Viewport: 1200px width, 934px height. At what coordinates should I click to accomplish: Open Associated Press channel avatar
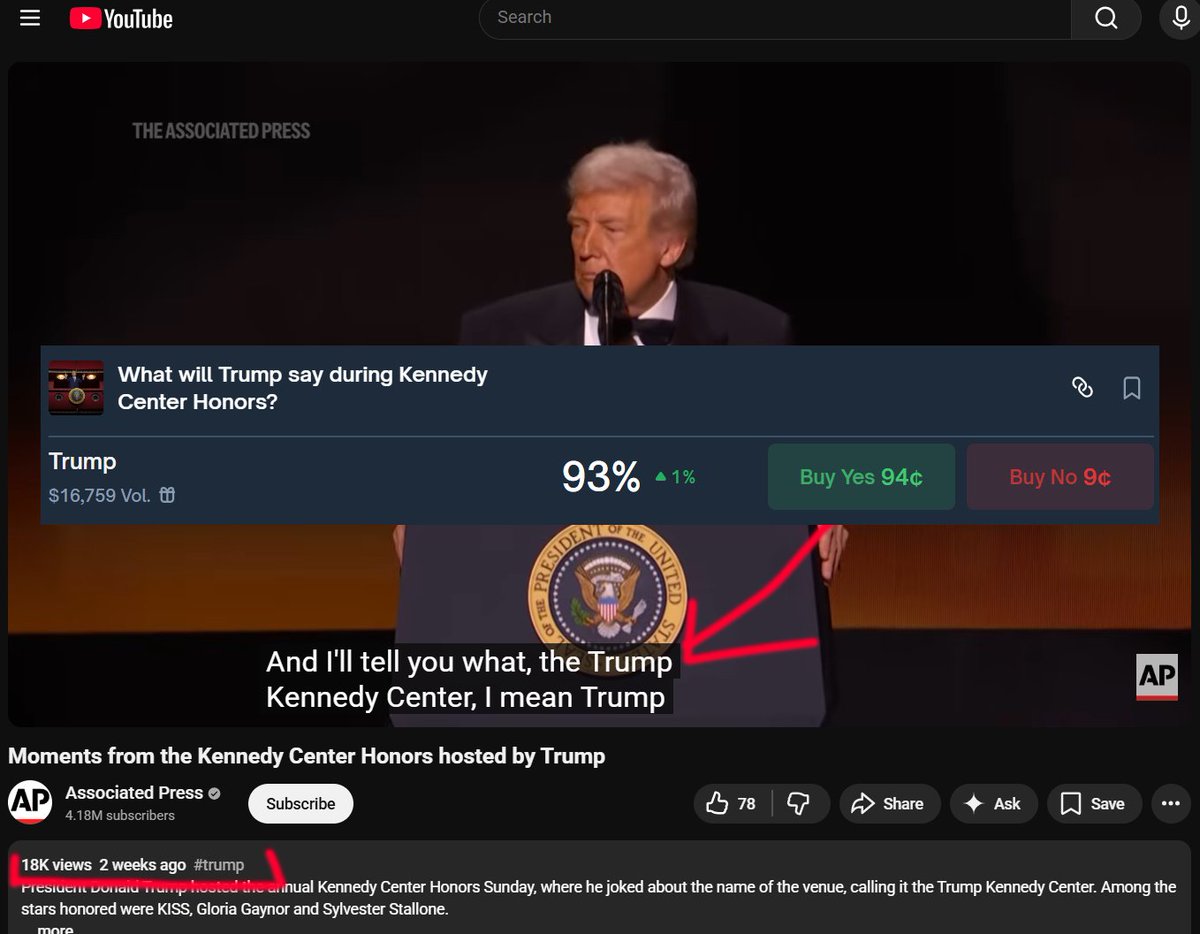30,802
